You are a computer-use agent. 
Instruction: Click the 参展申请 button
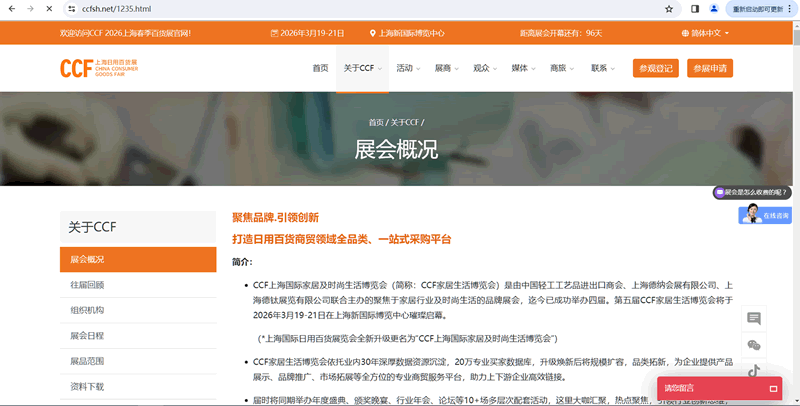(x=709, y=68)
